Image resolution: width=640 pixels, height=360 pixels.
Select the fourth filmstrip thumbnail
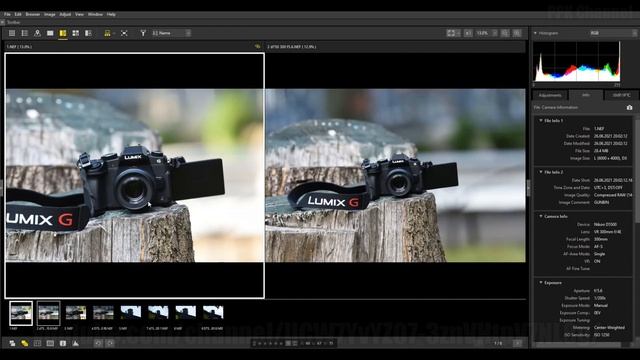click(x=103, y=313)
